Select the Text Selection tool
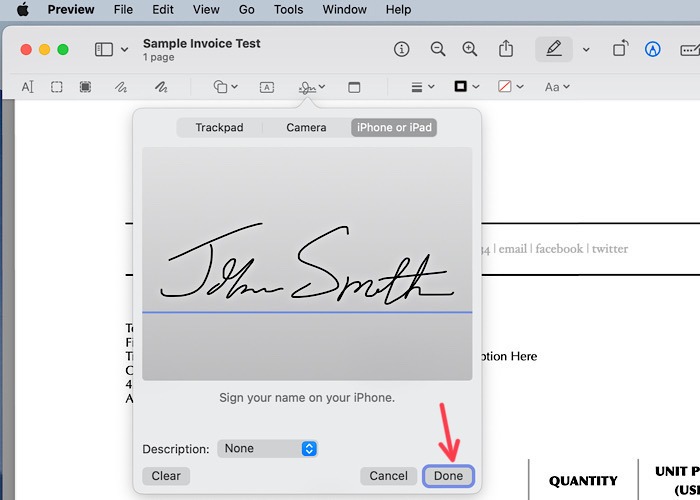700x500 pixels. (x=28, y=87)
